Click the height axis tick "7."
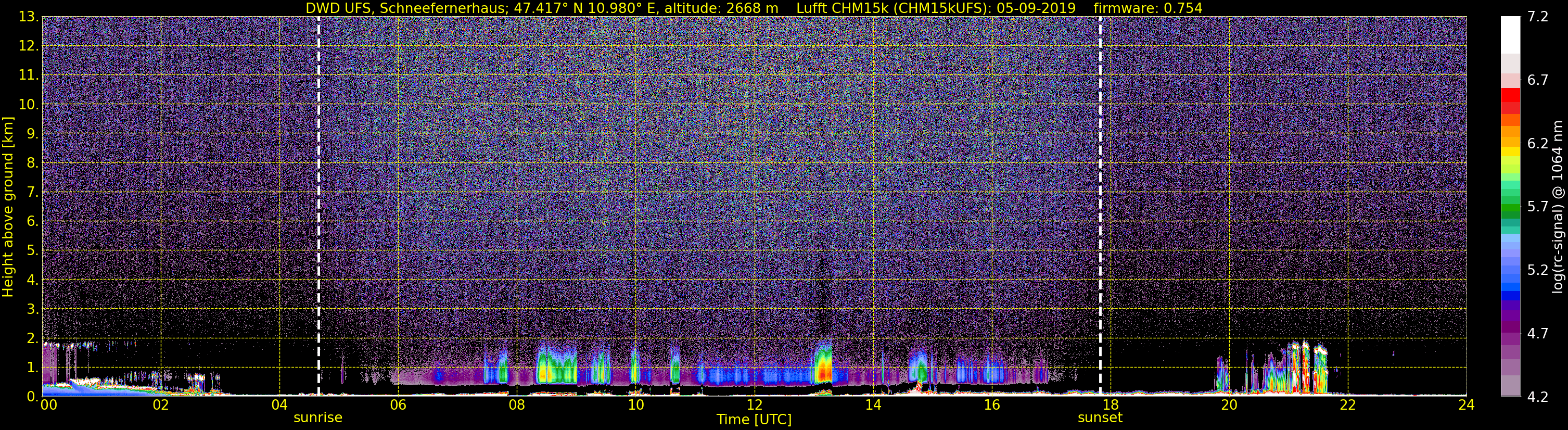The image size is (1568, 430). pos(33,193)
